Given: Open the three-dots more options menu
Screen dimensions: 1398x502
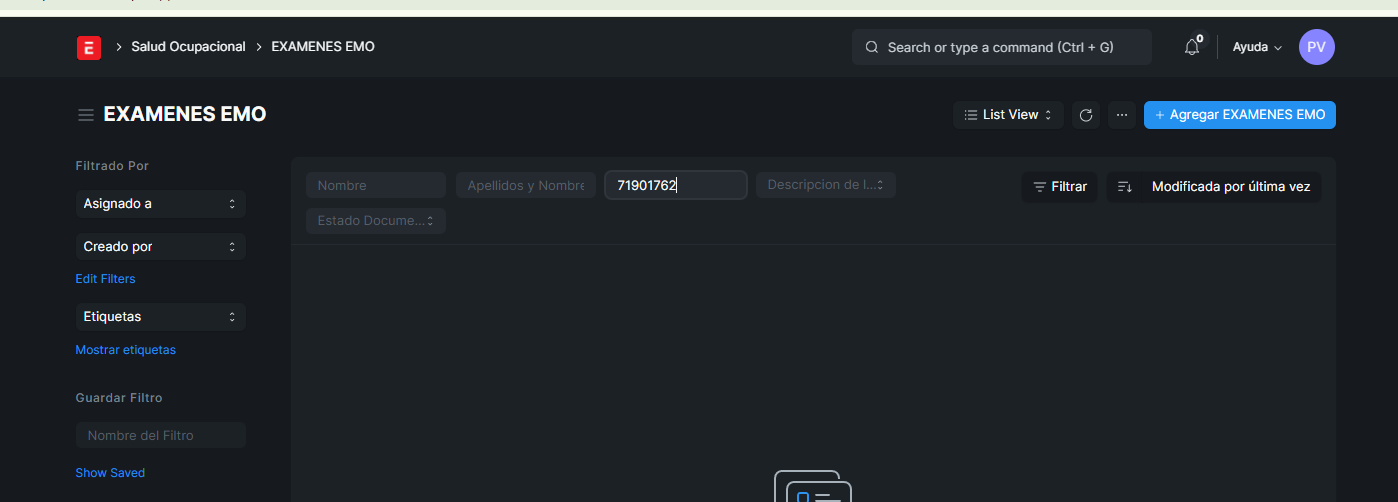Looking at the screenshot, I should tap(1122, 115).
